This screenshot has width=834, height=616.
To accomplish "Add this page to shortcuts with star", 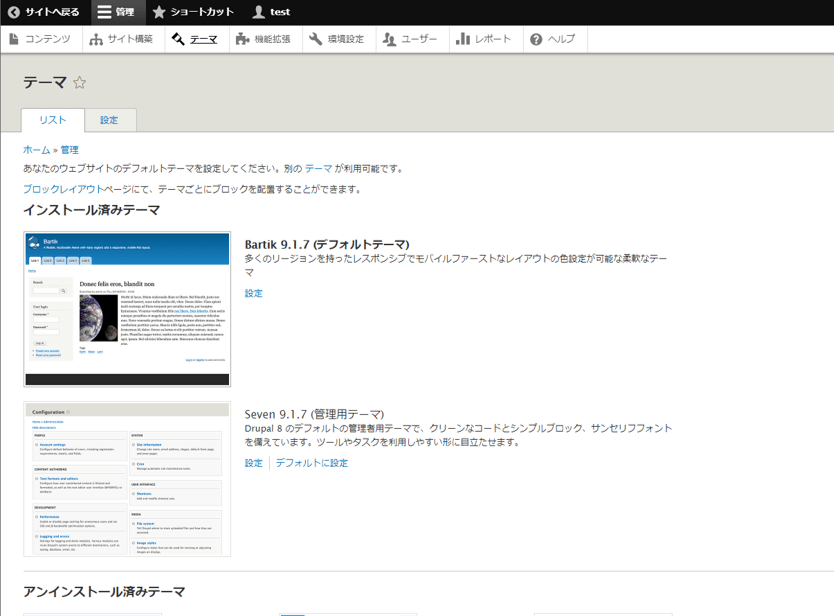I will click(x=80, y=83).
